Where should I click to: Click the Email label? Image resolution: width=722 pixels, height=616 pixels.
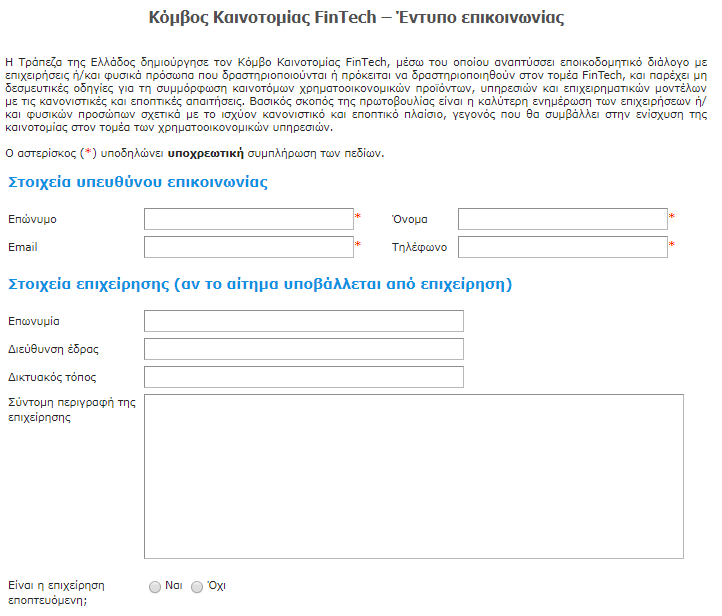pyautogui.click(x=23, y=247)
